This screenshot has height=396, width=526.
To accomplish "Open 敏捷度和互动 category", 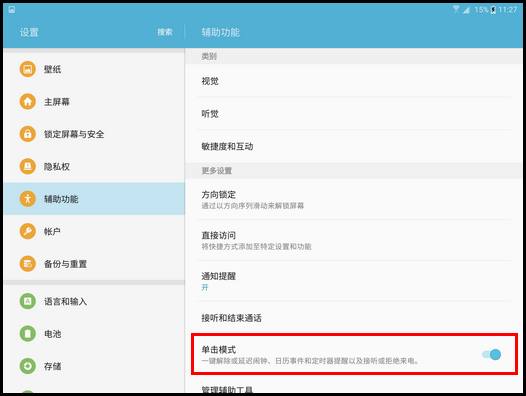I will point(354,146).
